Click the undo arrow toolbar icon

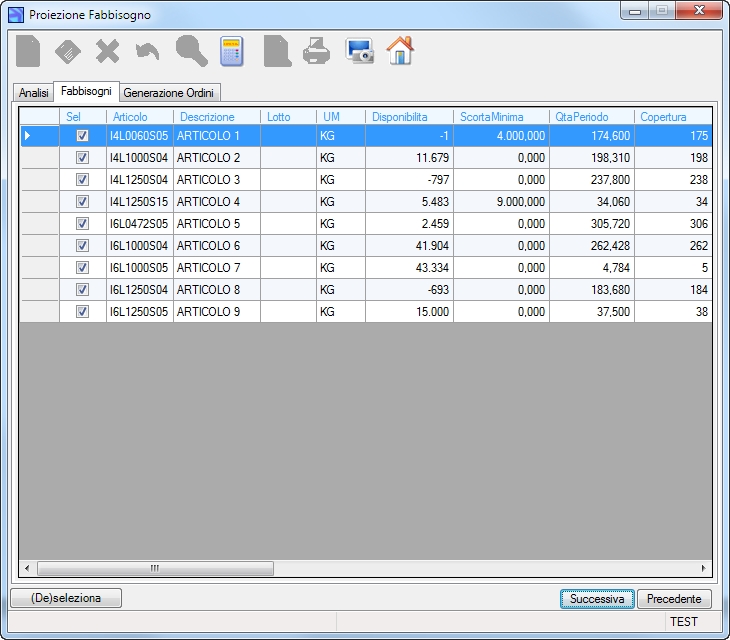(x=148, y=52)
